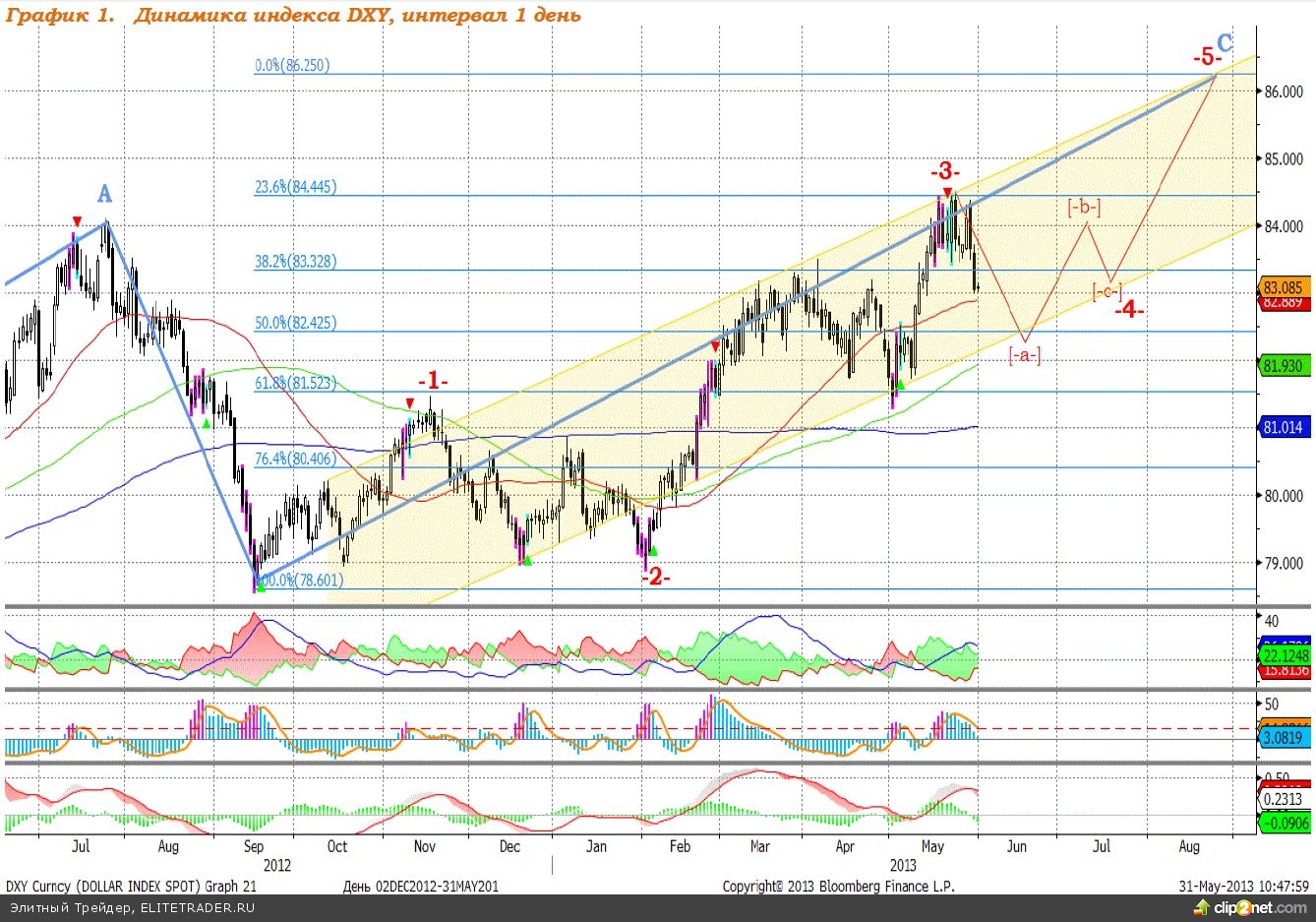
Task: Click the green up-arrow marker beside the -2- label
Action: point(652,551)
